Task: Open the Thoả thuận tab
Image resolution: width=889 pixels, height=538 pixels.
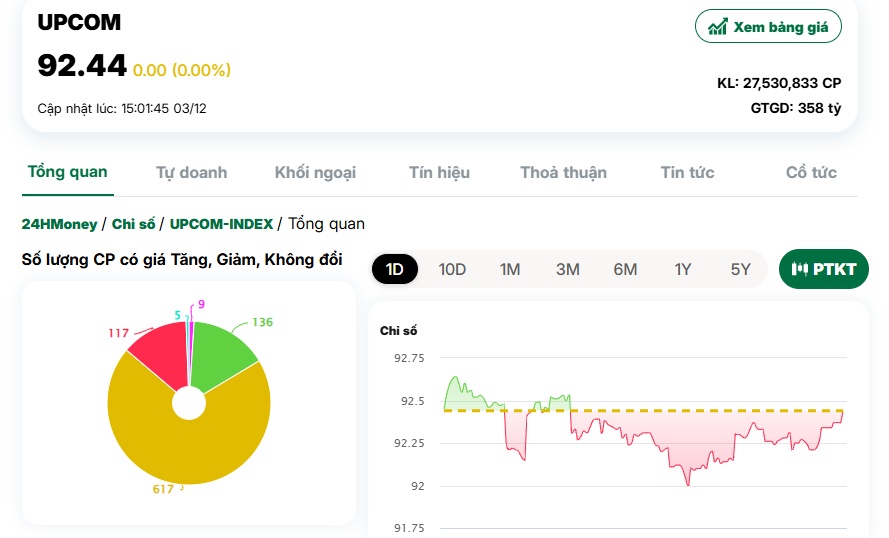Action: tap(564, 172)
